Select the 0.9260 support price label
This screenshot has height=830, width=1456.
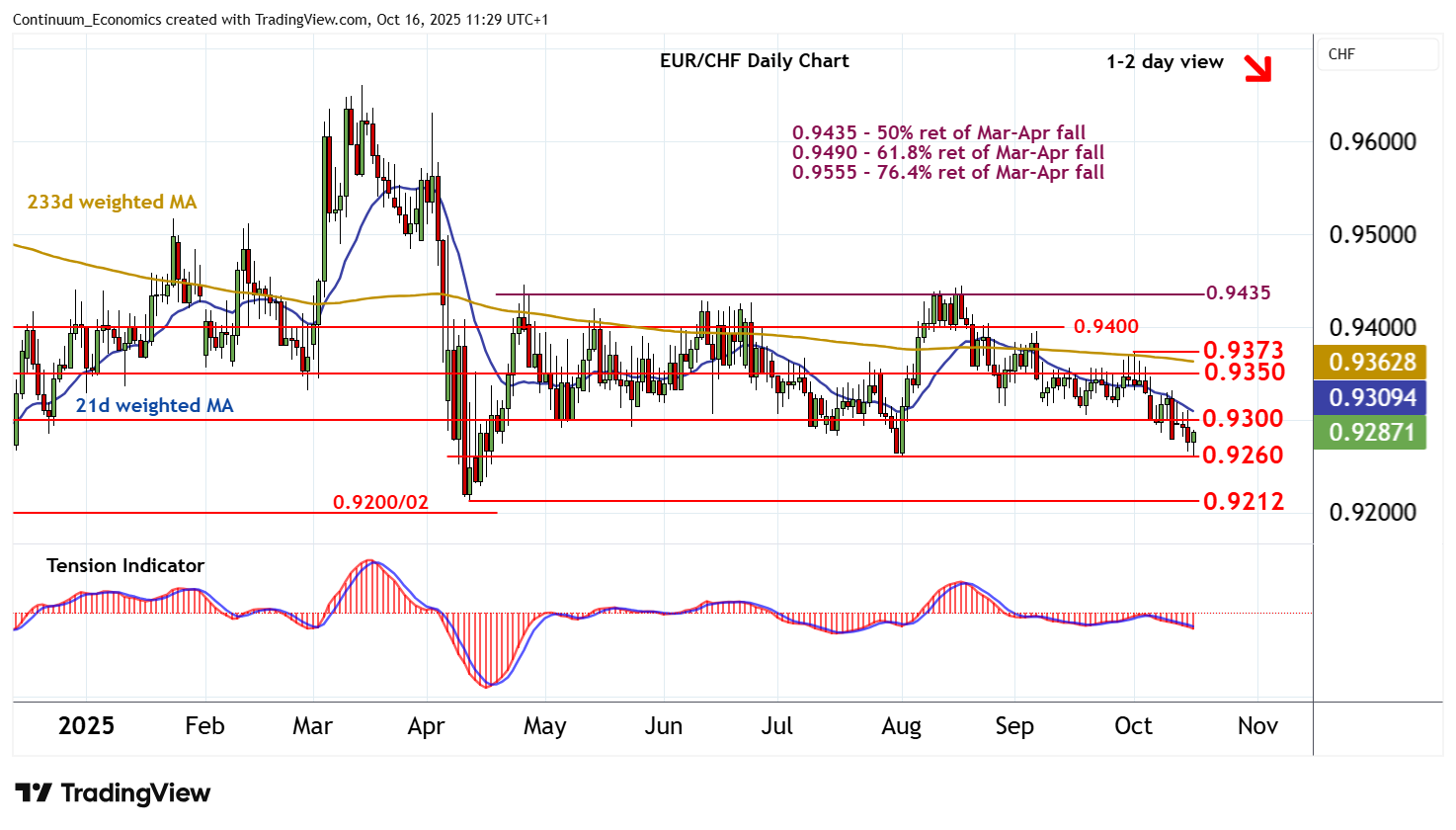coord(1243,456)
